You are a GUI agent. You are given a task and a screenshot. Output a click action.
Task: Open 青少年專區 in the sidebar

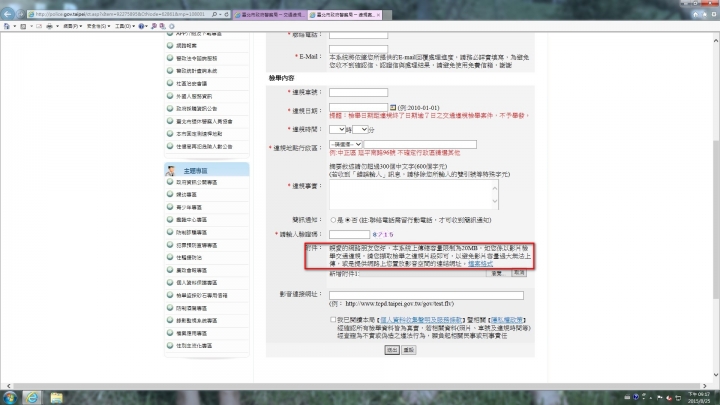click(189, 207)
